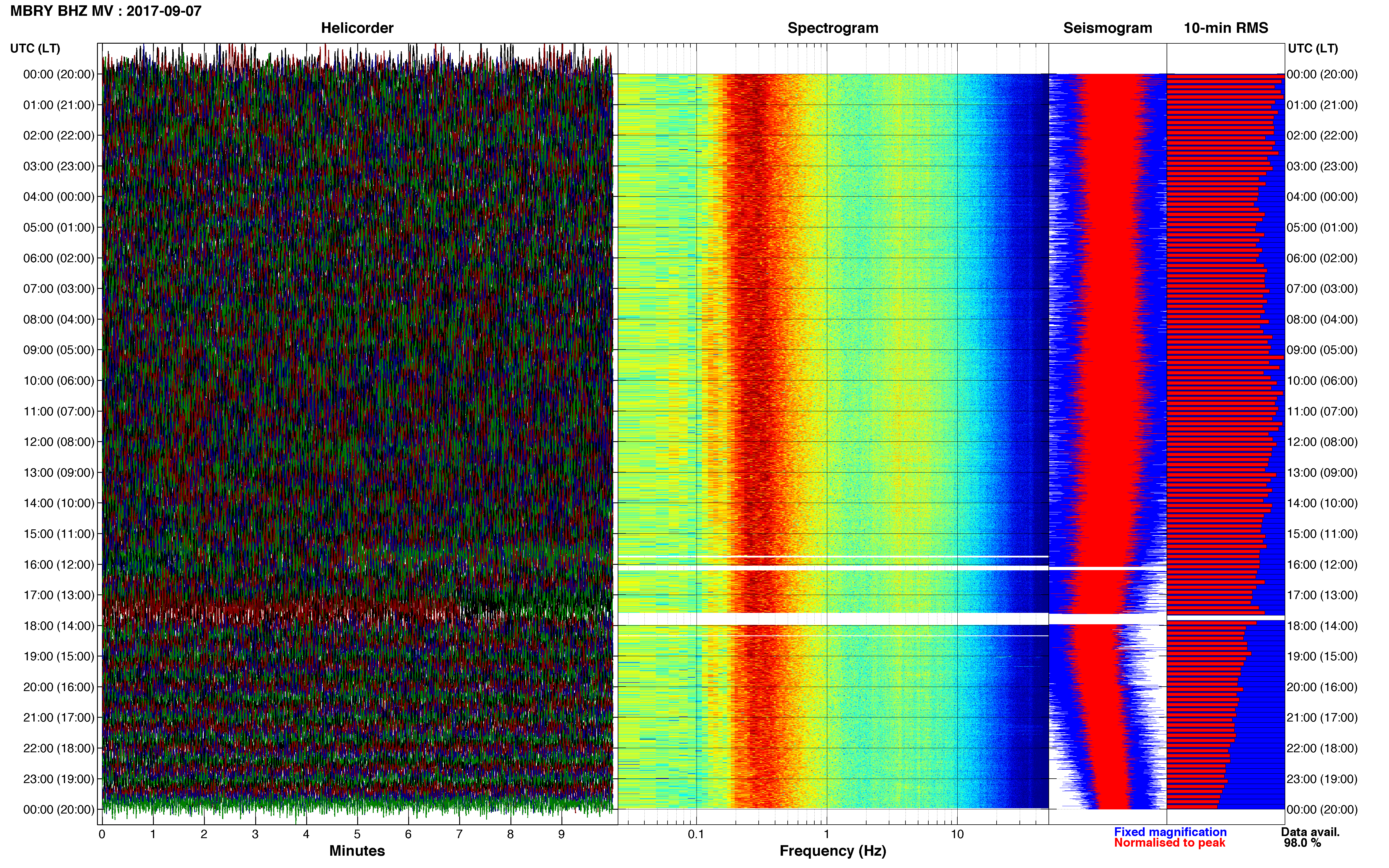This screenshot has width=1389, height=868.
Task: Click the left '05:00 (01:00)' time label
Action: click(x=59, y=227)
